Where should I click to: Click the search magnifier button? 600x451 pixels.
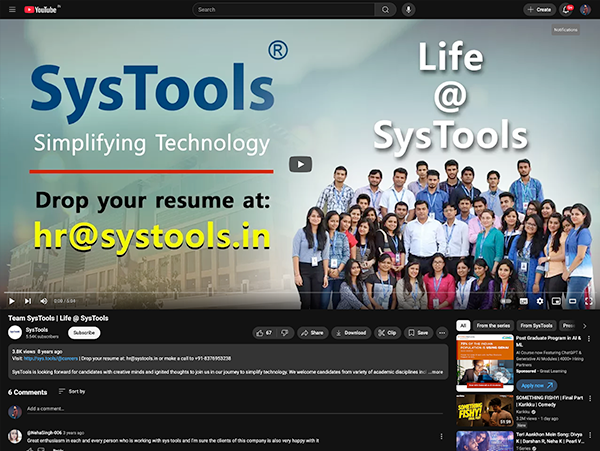[385, 10]
